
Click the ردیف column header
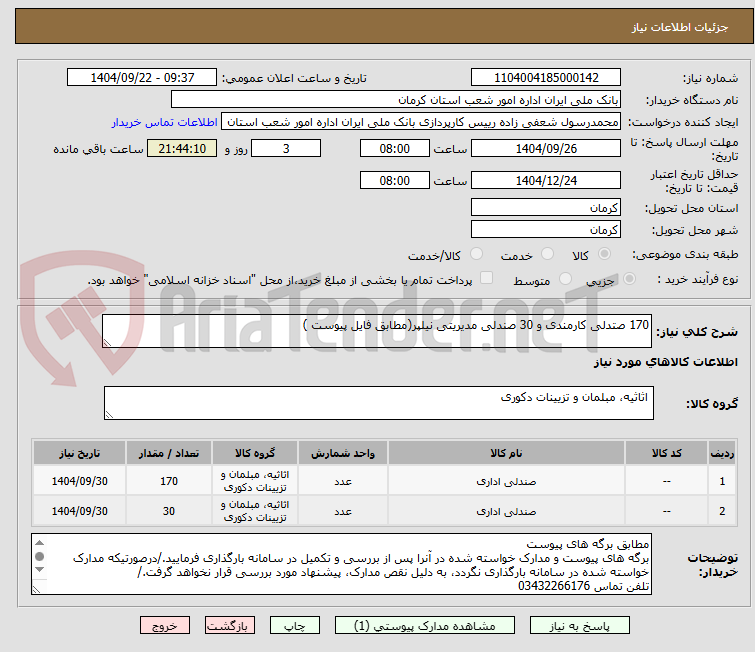point(722,453)
